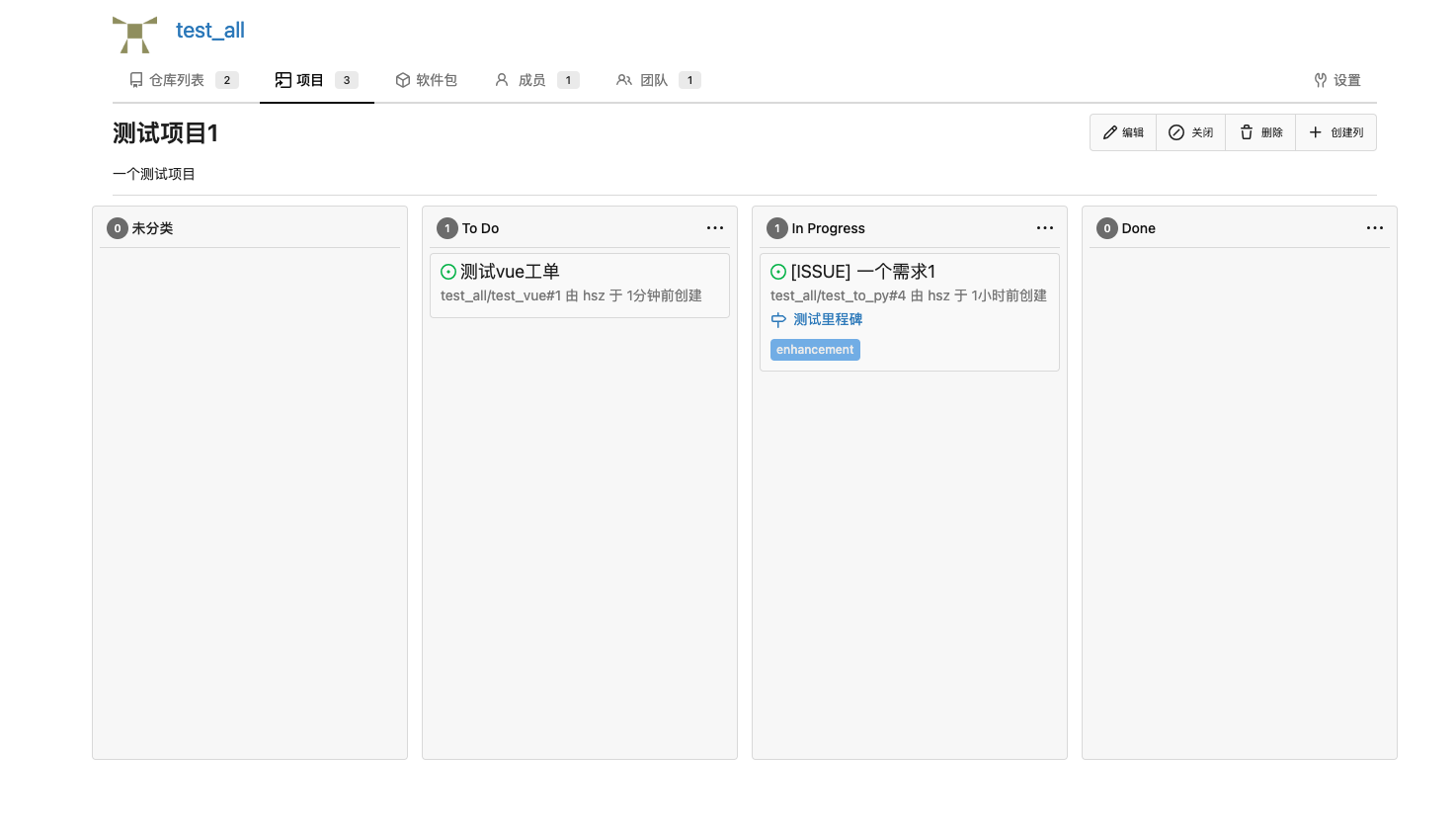Image resolution: width=1456 pixels, height=836 pixels.
Task: Click the repository icon in 仓库列表 tab
Action: click(x=136, y=80)
